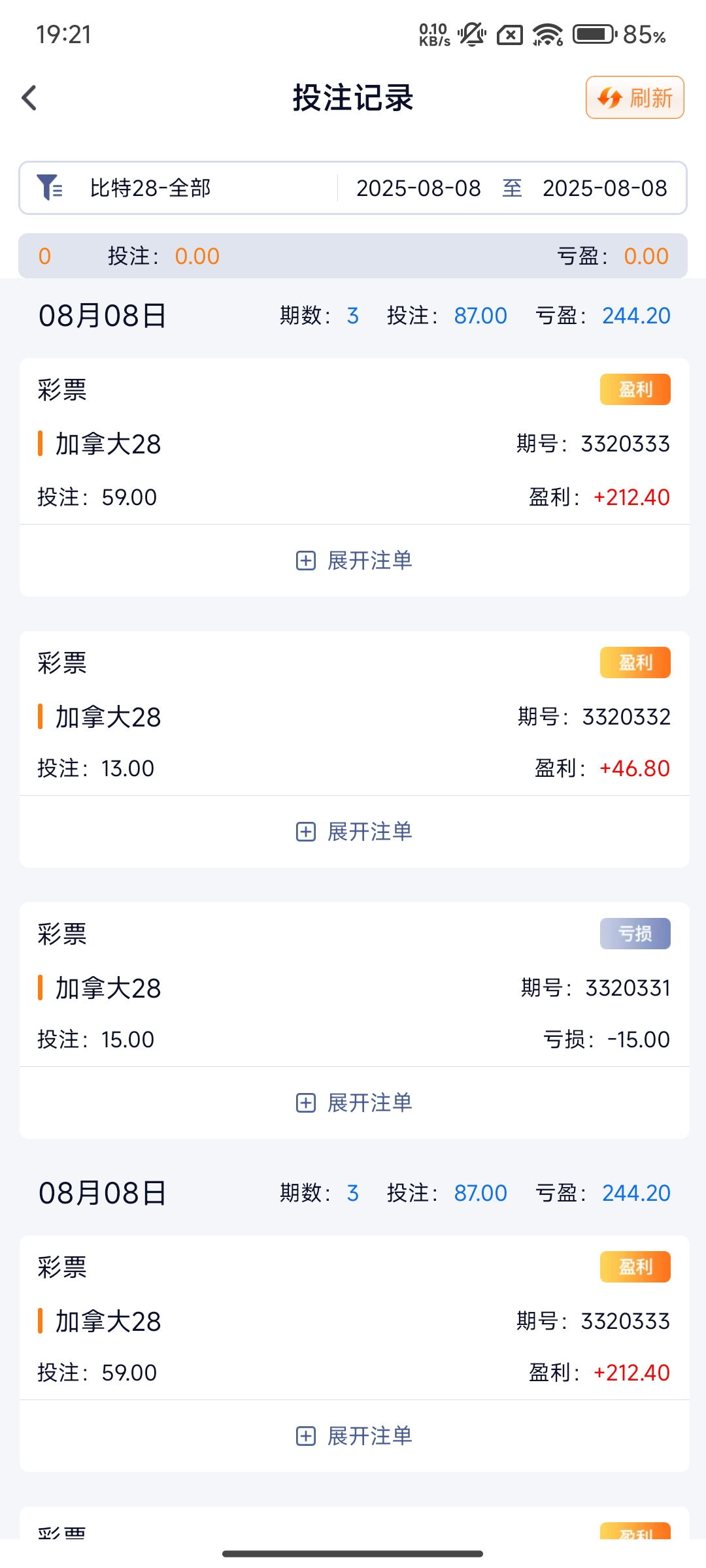The height and width of the screenshot is (1568, 706).
Task: Tap the first 08月08日 date summary header
Action: click(x=354, y=316)
